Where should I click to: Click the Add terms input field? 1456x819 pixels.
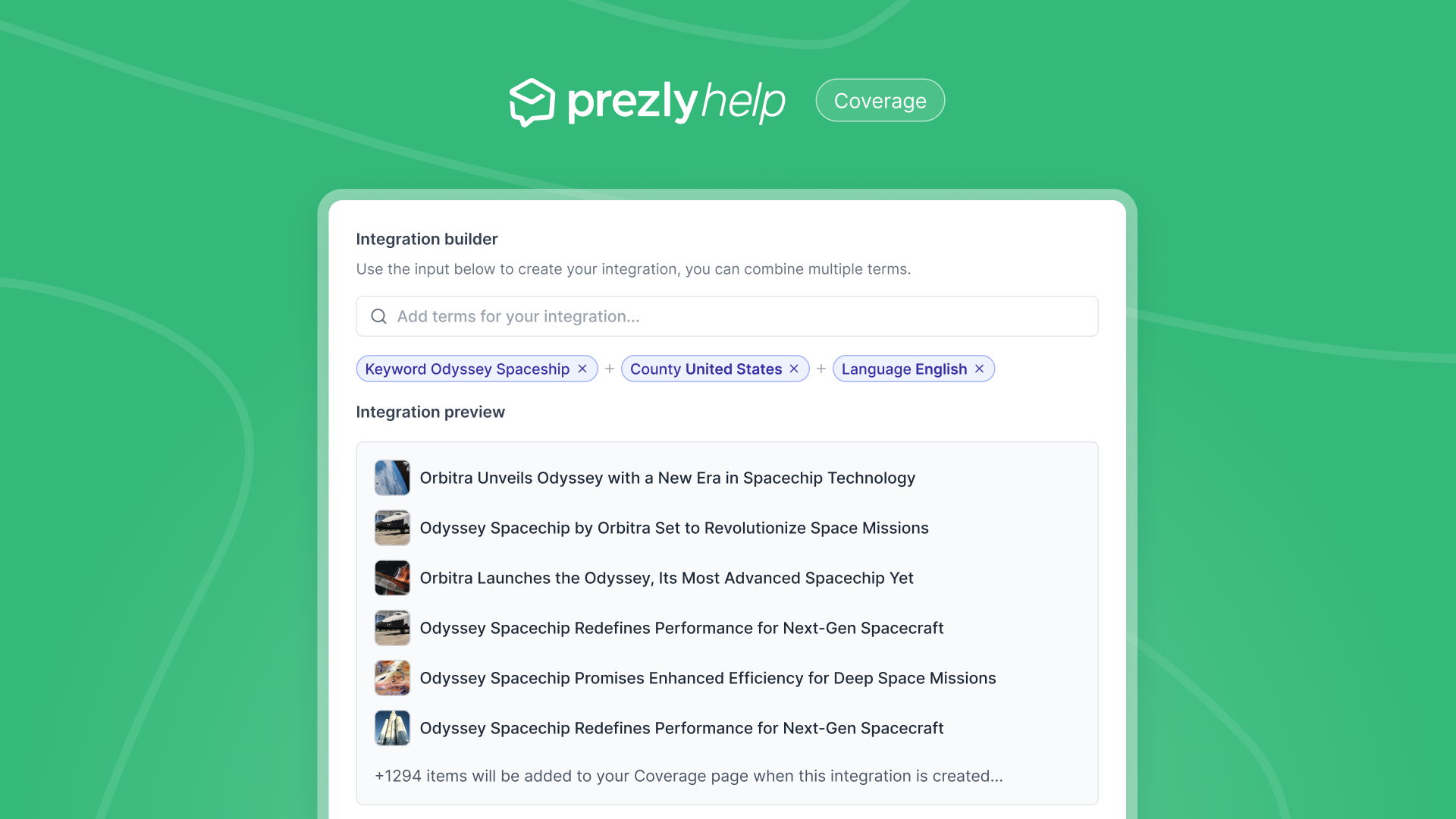(x=728, y=316)
